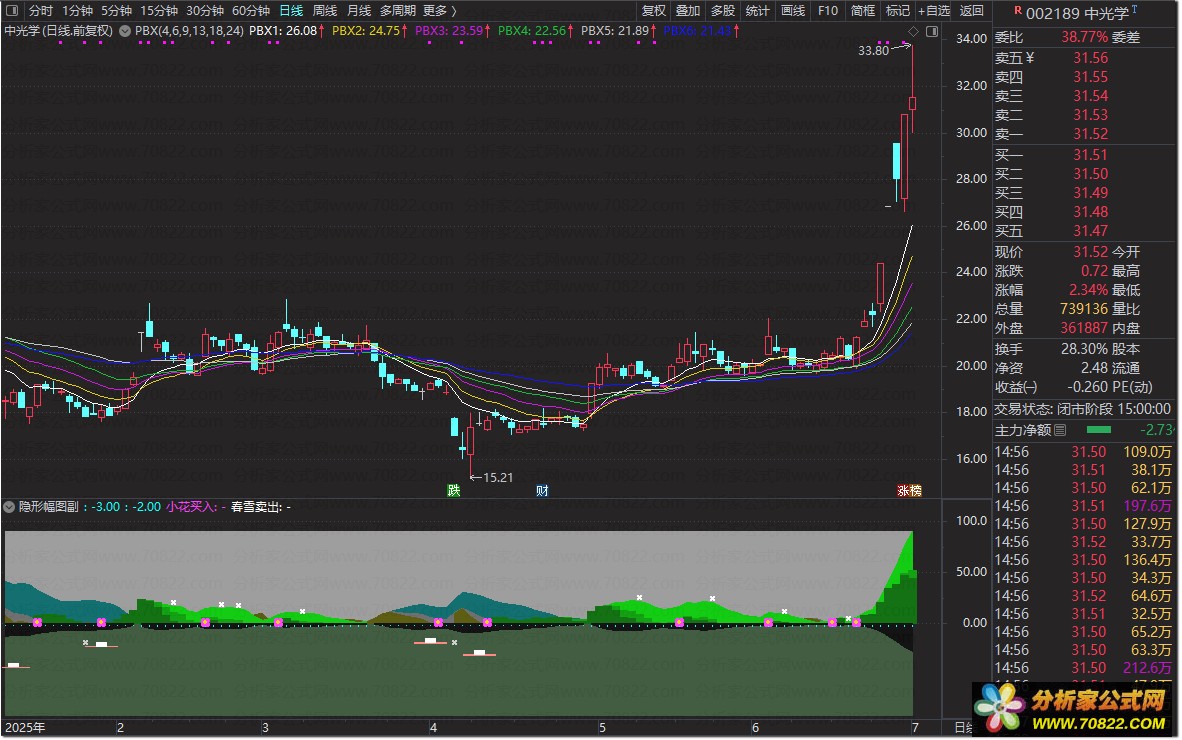Click the 财 financial report marker
Image resolution: width=1182 pixels, height=740 pixels.
coord(543,491)
